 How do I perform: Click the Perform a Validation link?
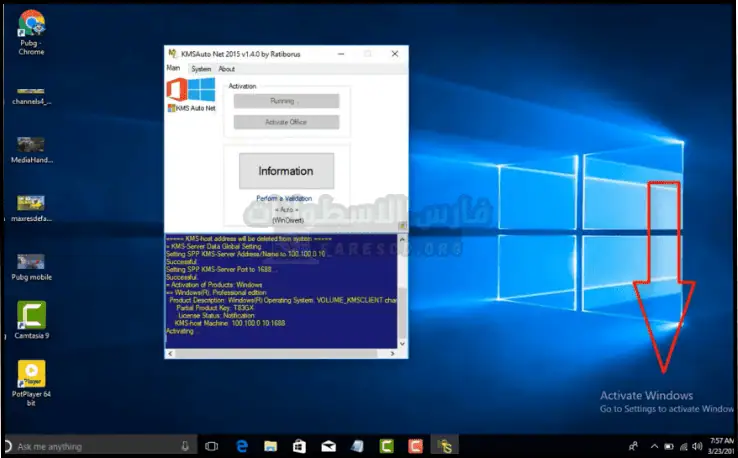[x=284, y=199]
